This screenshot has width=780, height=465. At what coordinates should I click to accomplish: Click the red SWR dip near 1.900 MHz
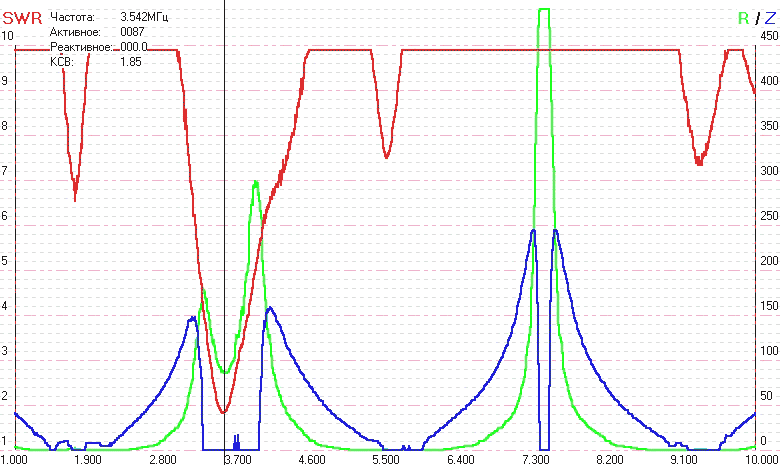[75, 198]
